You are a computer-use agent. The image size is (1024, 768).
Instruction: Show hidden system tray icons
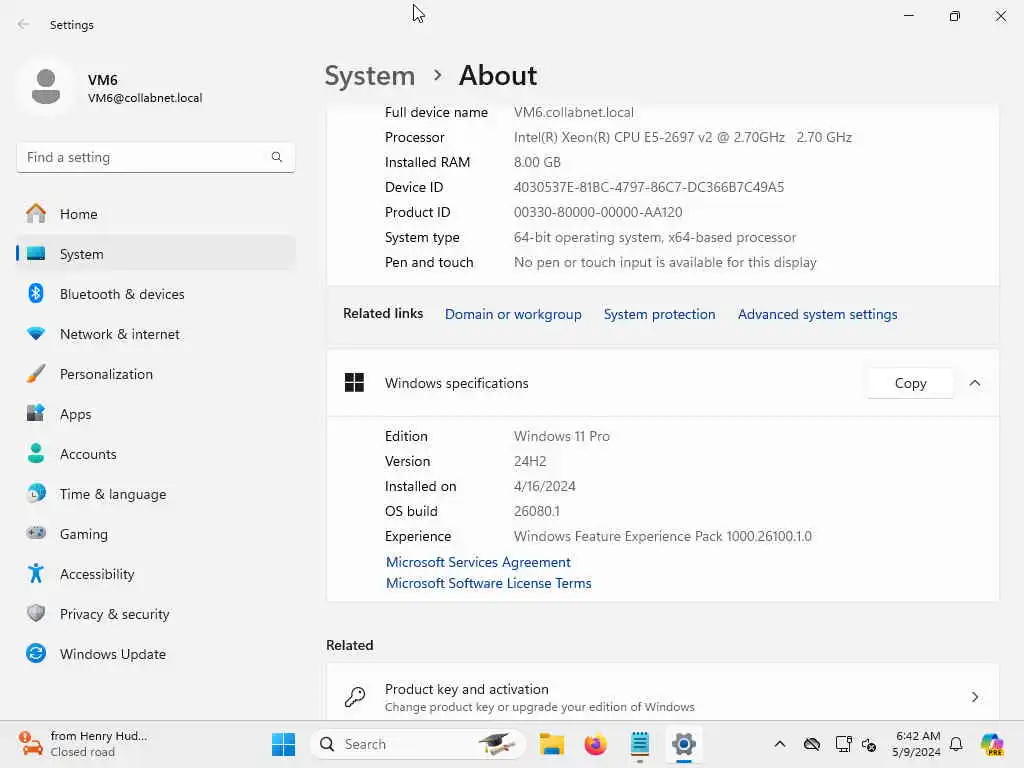(780, 744)
